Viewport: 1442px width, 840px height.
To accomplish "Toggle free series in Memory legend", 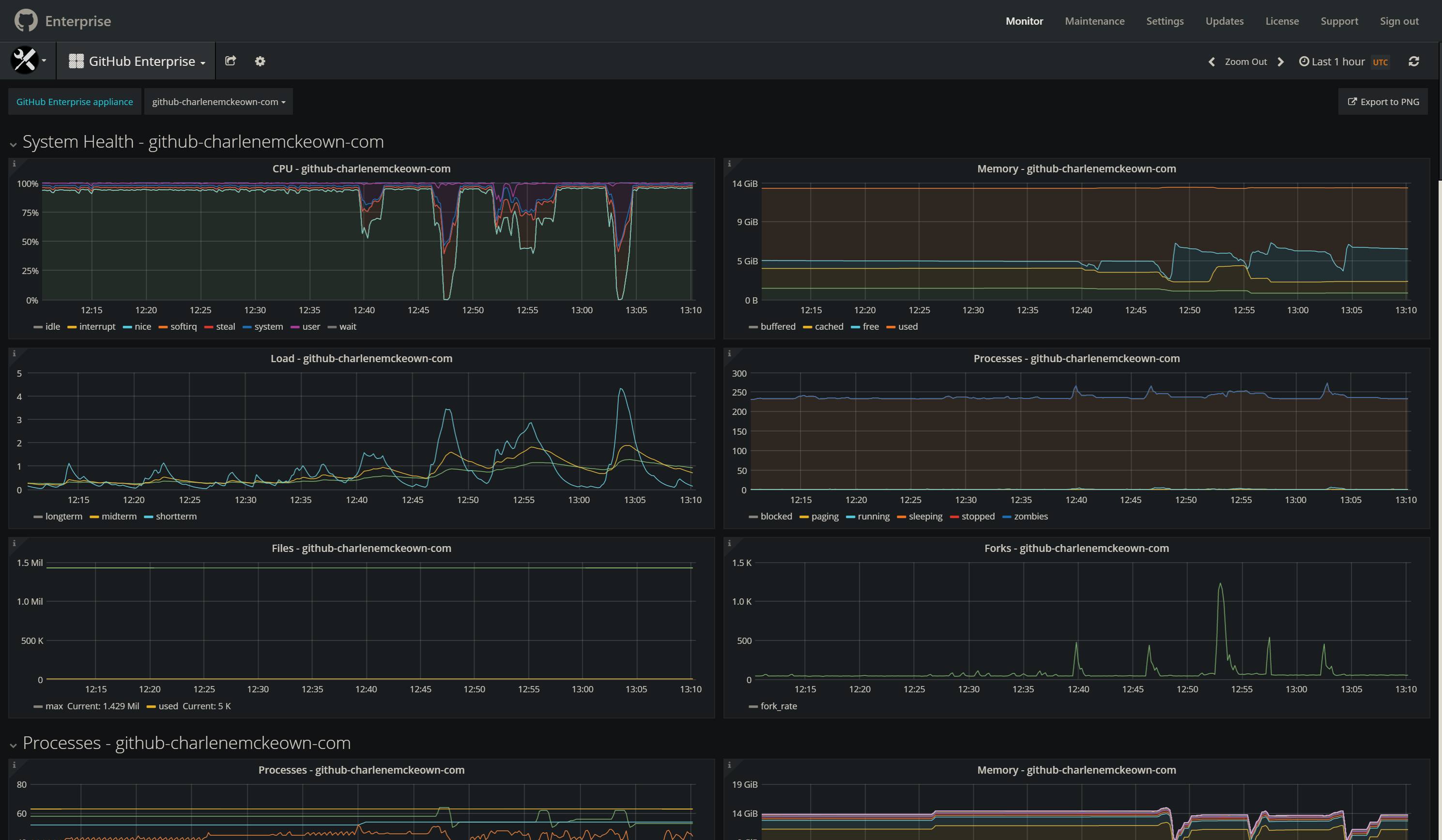I will click(x=870, y=327).
